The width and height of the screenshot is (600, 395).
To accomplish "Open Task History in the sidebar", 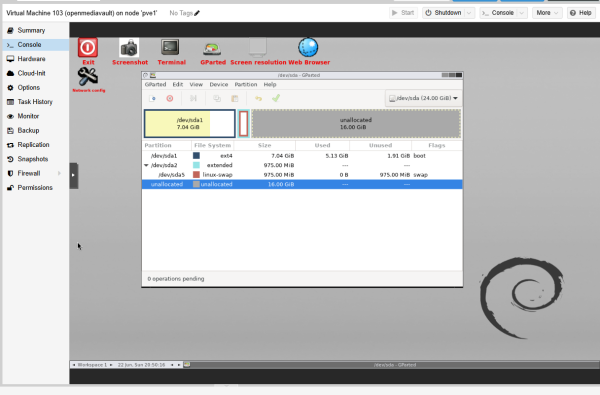I will pos(36,101).
